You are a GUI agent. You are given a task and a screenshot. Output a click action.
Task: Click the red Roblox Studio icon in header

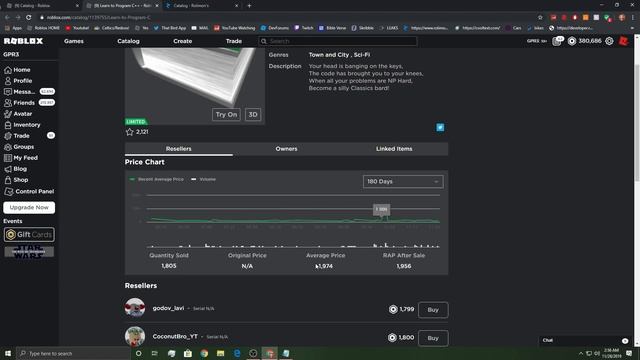(623, 41)
